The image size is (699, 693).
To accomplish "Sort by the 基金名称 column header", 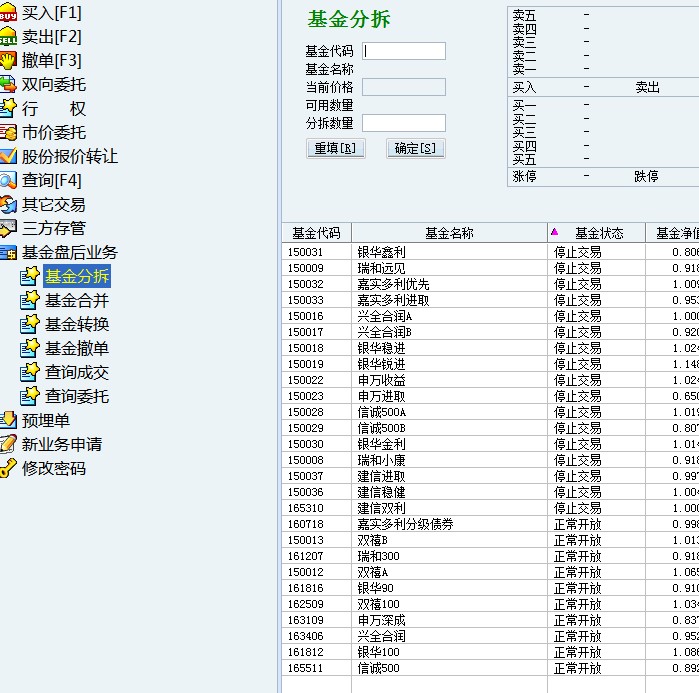I will pos(449,233).
